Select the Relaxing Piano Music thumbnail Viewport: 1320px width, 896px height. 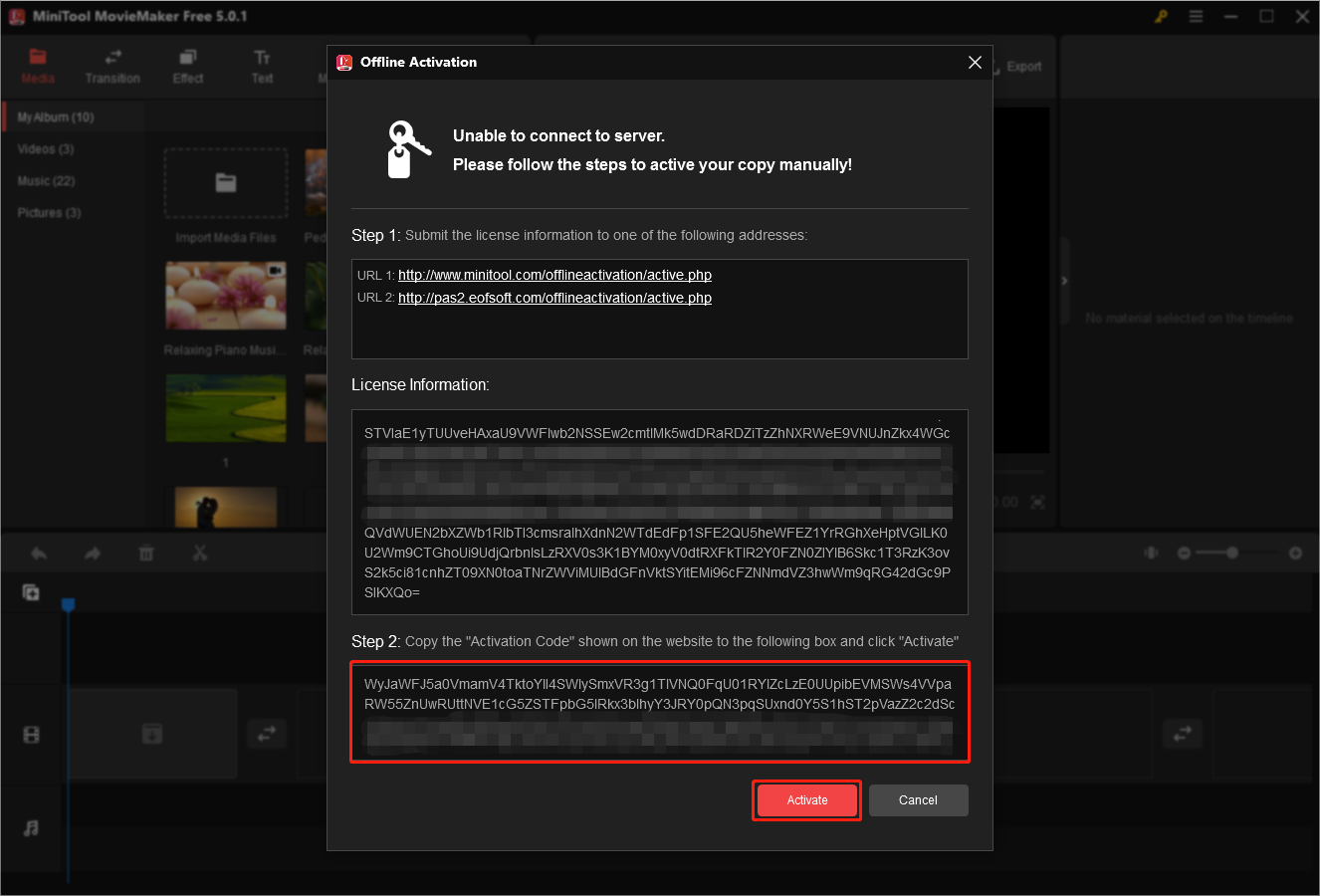click(226, 296)
